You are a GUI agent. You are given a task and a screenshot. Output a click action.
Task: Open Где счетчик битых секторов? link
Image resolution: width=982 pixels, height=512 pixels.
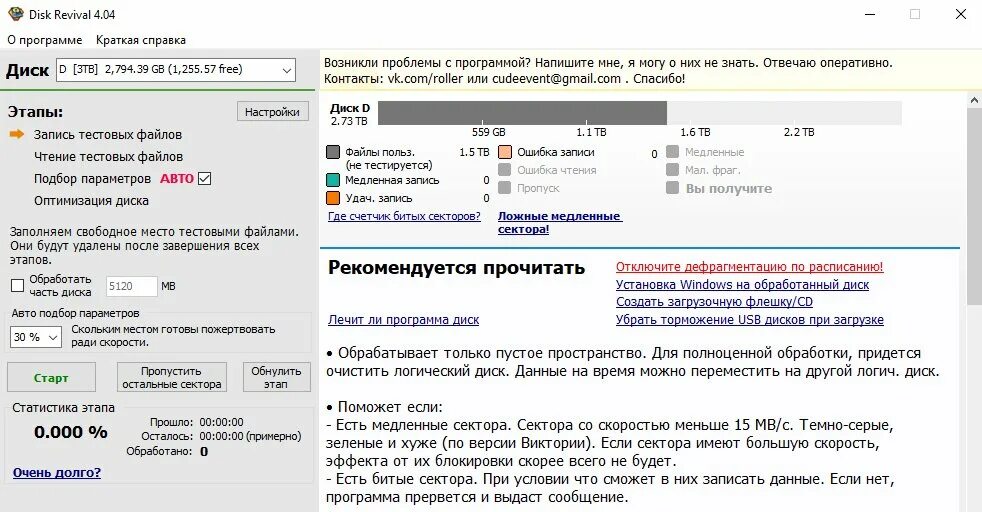404,216
